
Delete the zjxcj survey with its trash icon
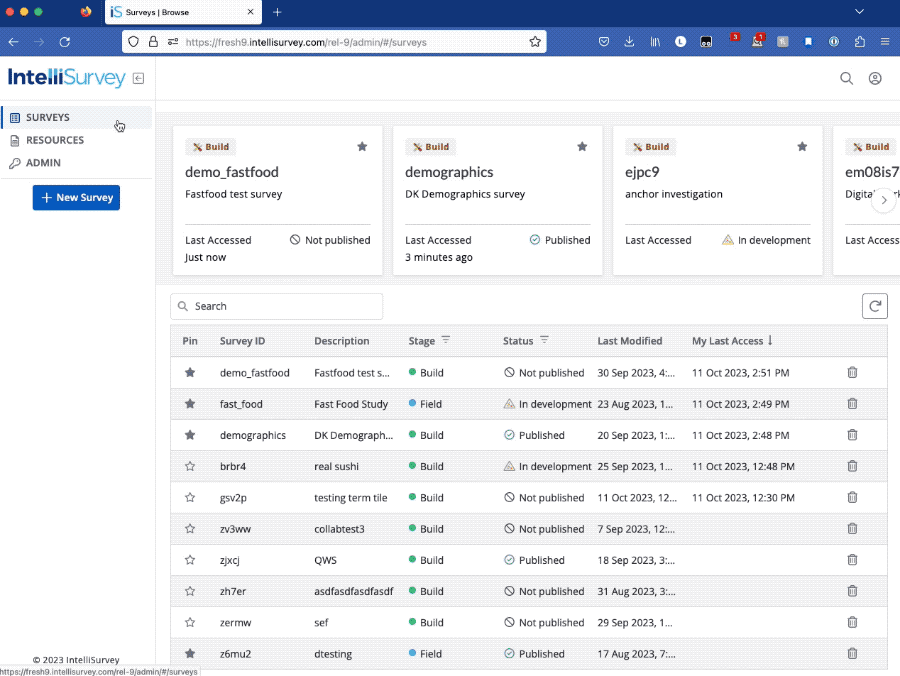pyautogui.click(x=852, y=560)
